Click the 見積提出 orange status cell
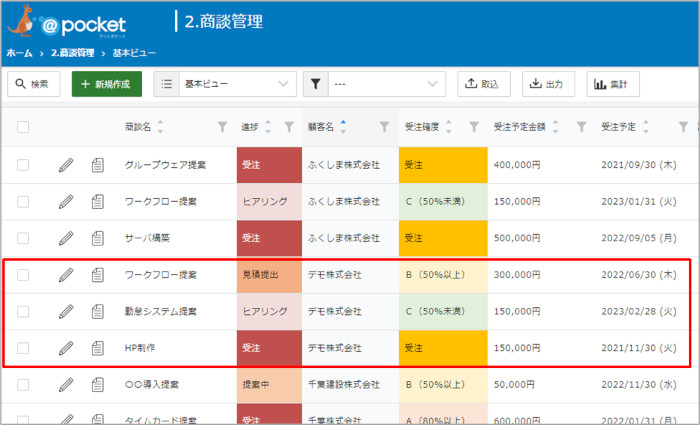 [x=269, y=275]
